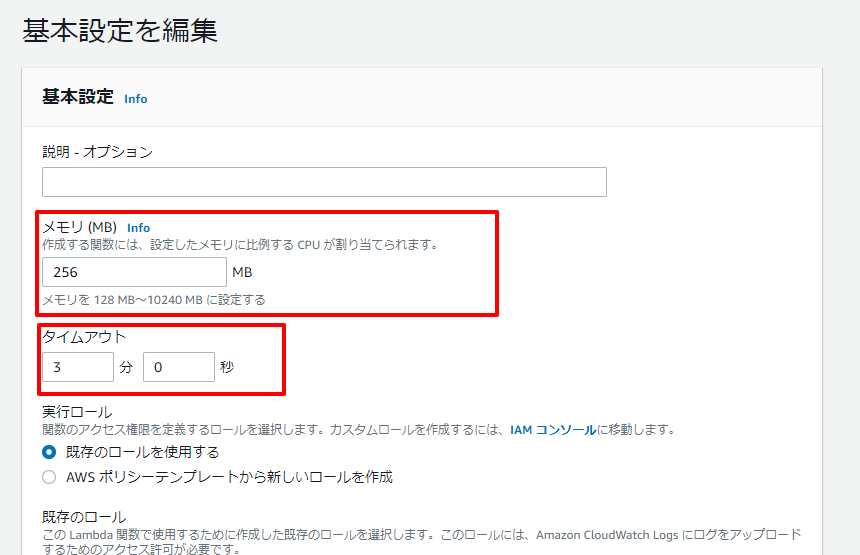Click the timeout seconds field showing 0
The image size is (860, 555).
tap(179, 367)
